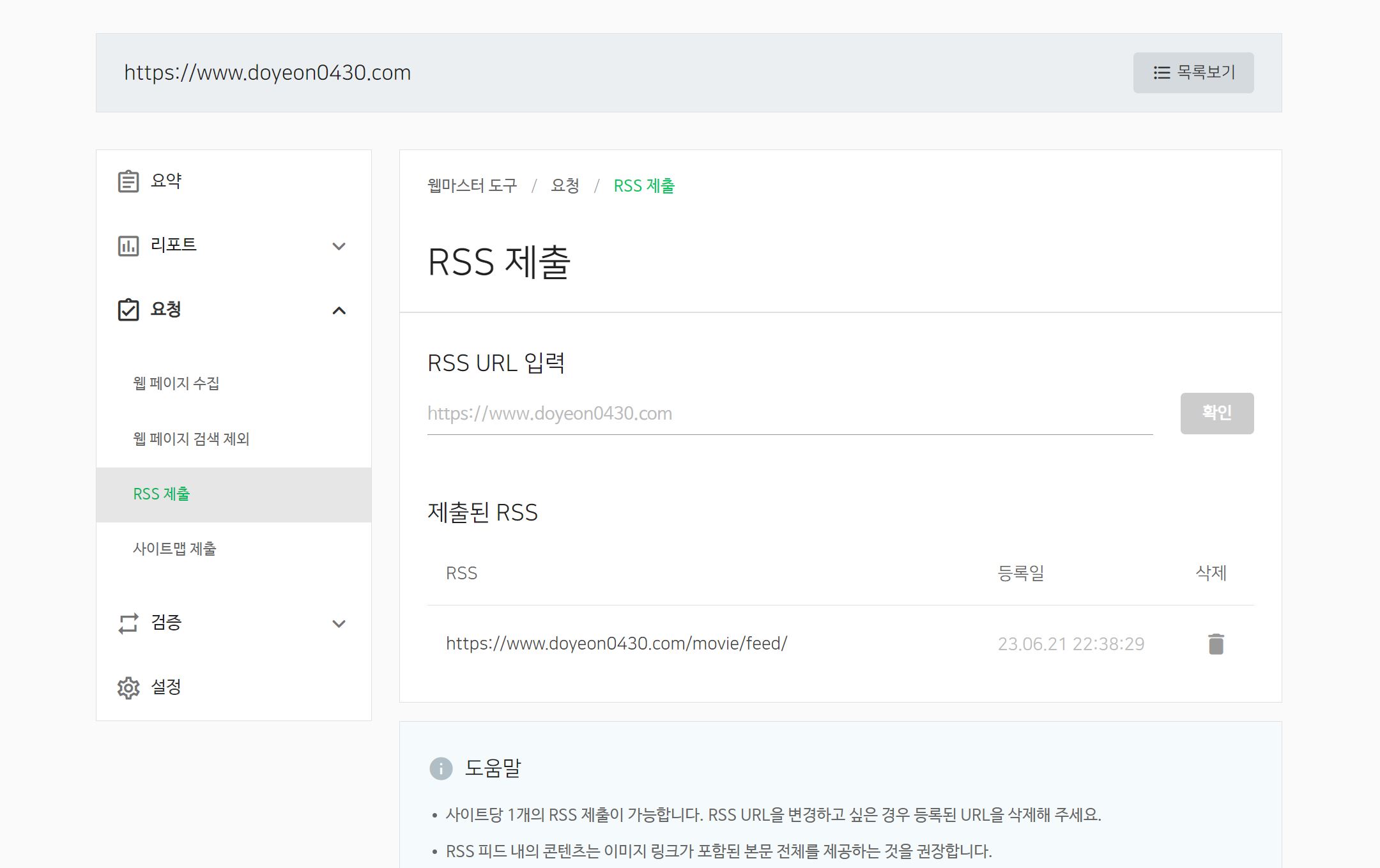The width and height of the screenshot is (1380, 868).
Task: Open the 리포트 menu item
Action: click(233, 245)
